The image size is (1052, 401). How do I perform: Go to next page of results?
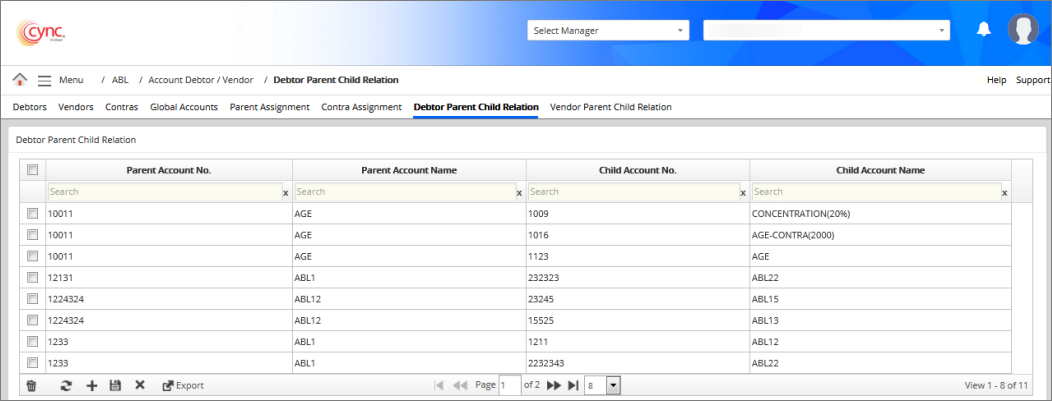point(553,385)
